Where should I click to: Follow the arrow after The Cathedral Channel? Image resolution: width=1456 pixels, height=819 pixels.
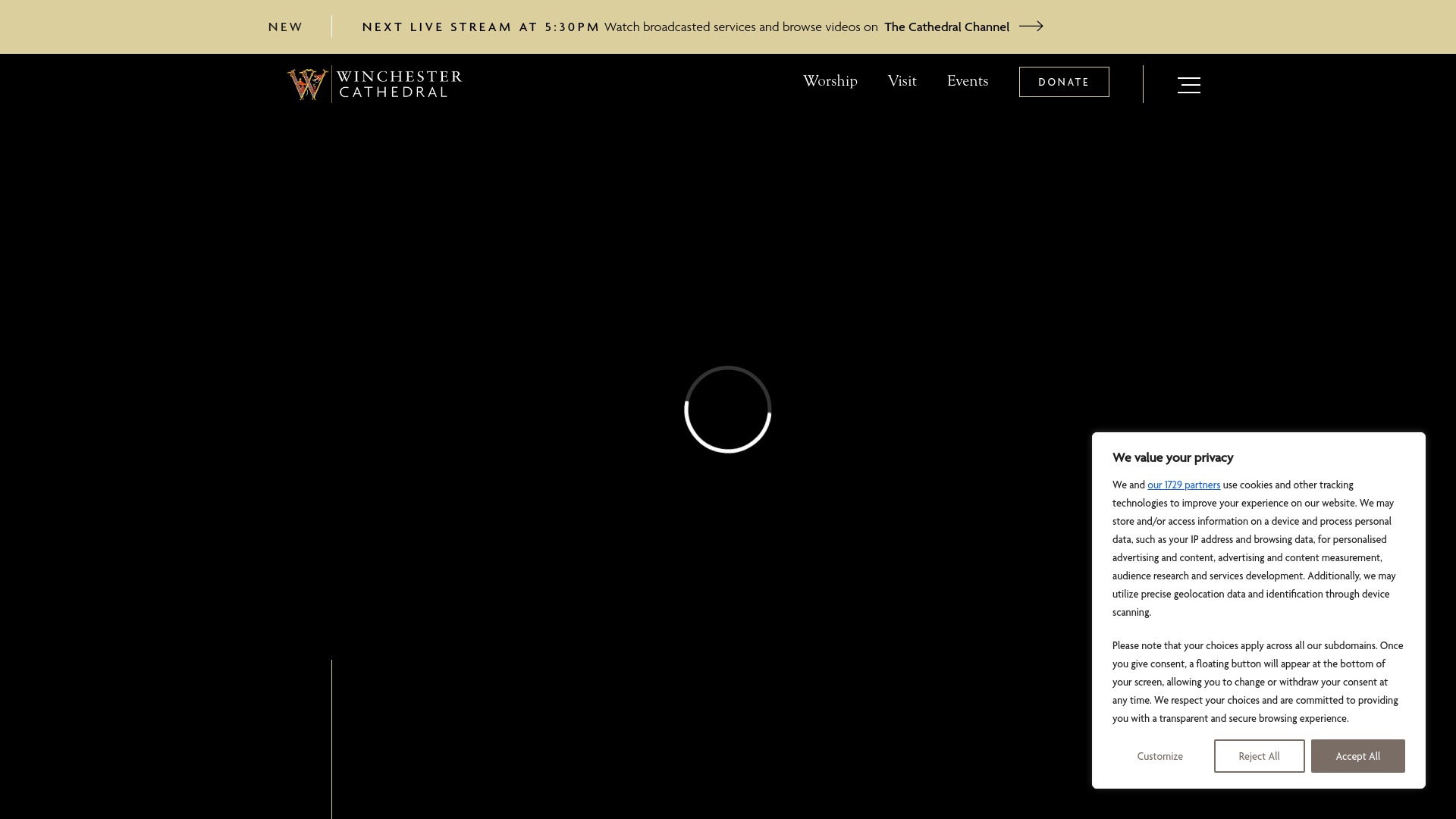[x=1031, y=27]
